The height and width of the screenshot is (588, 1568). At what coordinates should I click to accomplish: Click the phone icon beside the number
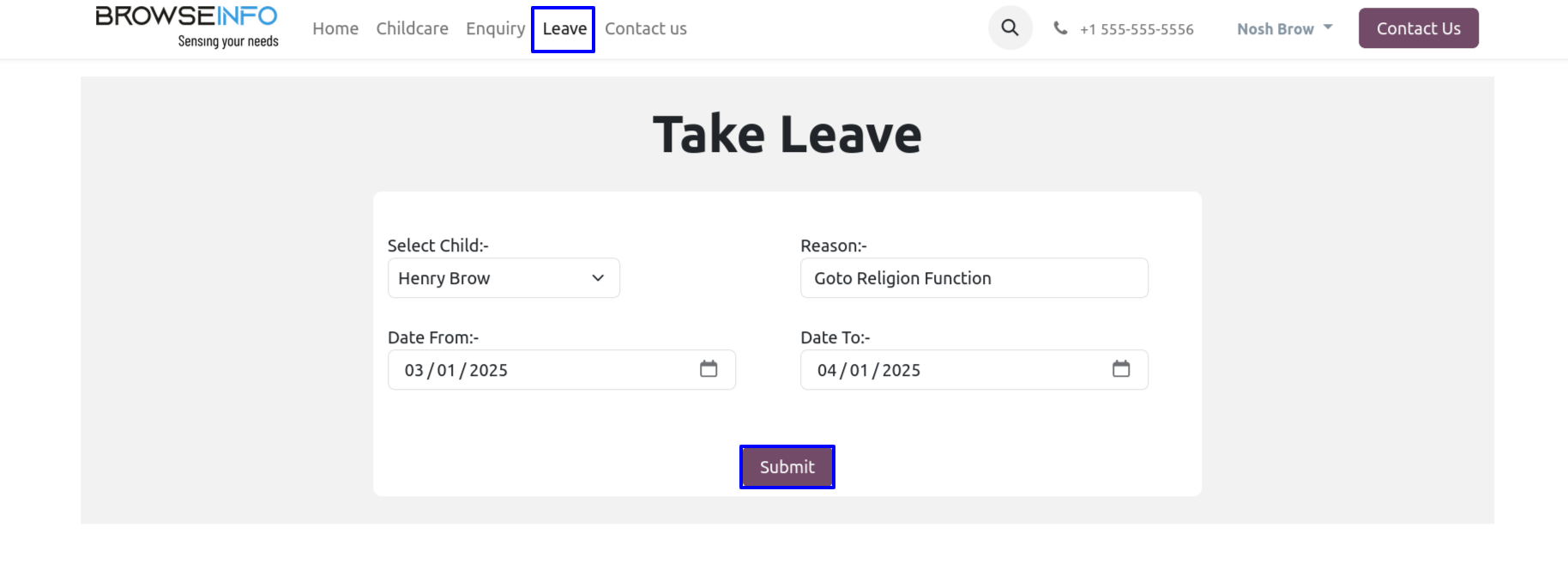pos(1060,28)
